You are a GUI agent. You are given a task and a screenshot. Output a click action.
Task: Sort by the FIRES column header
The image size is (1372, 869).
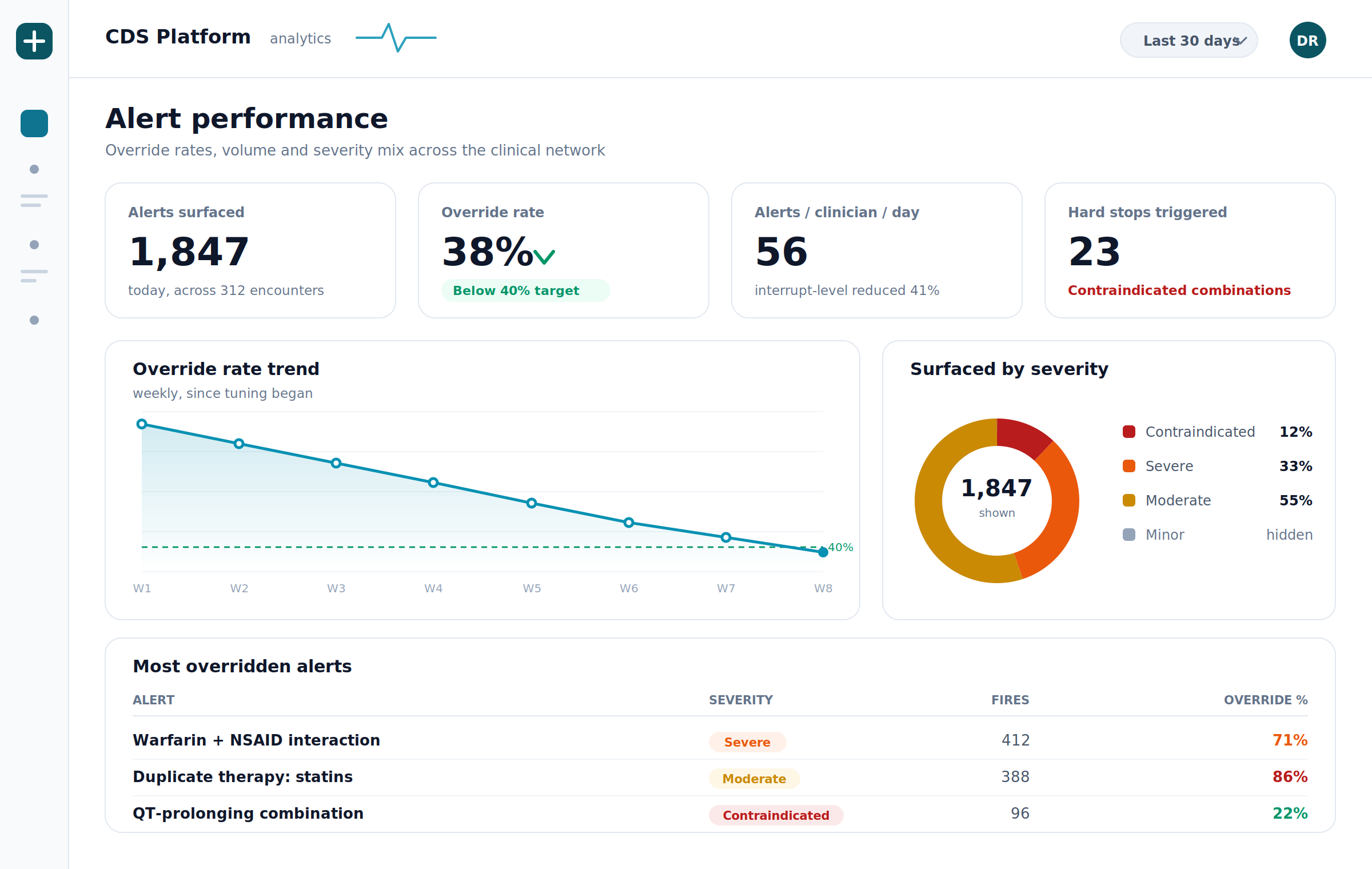click(x=1010, y=700)
